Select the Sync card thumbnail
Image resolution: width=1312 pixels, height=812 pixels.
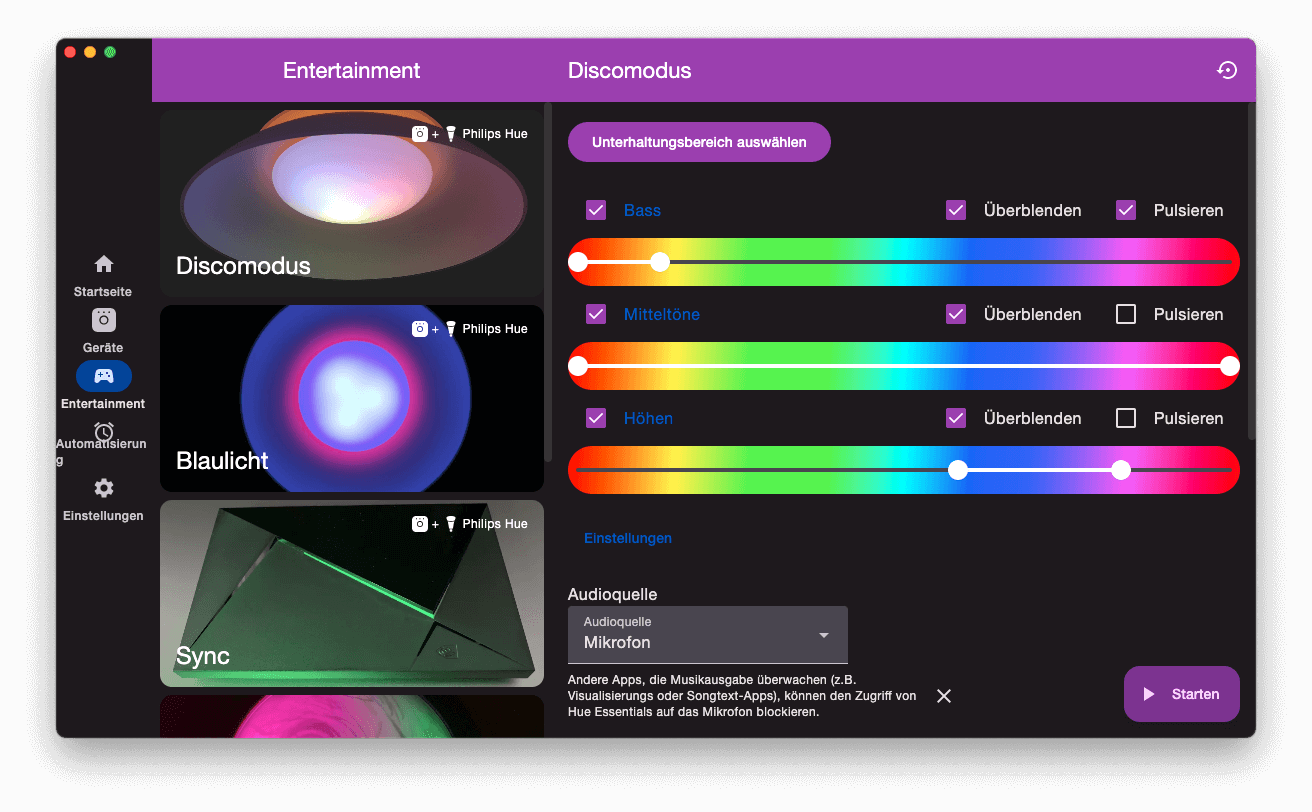click(x=352, y=593)
